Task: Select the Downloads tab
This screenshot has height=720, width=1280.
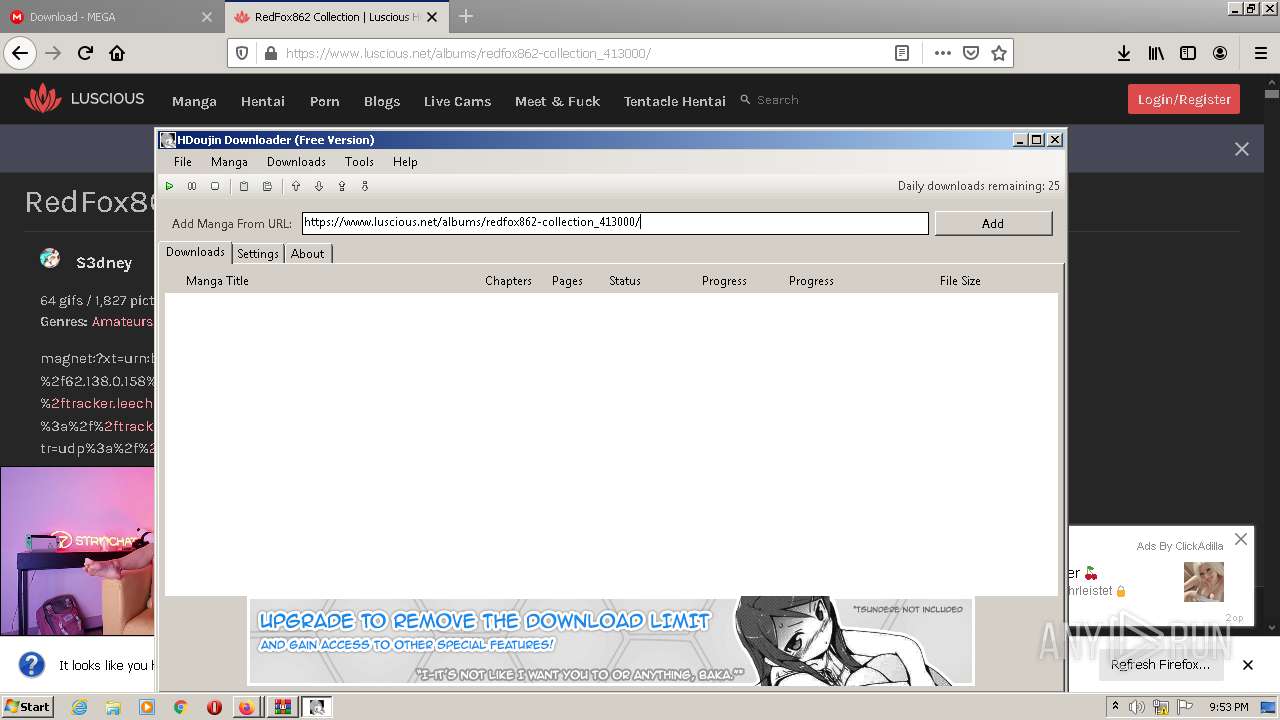Action: tap(195, 252)
